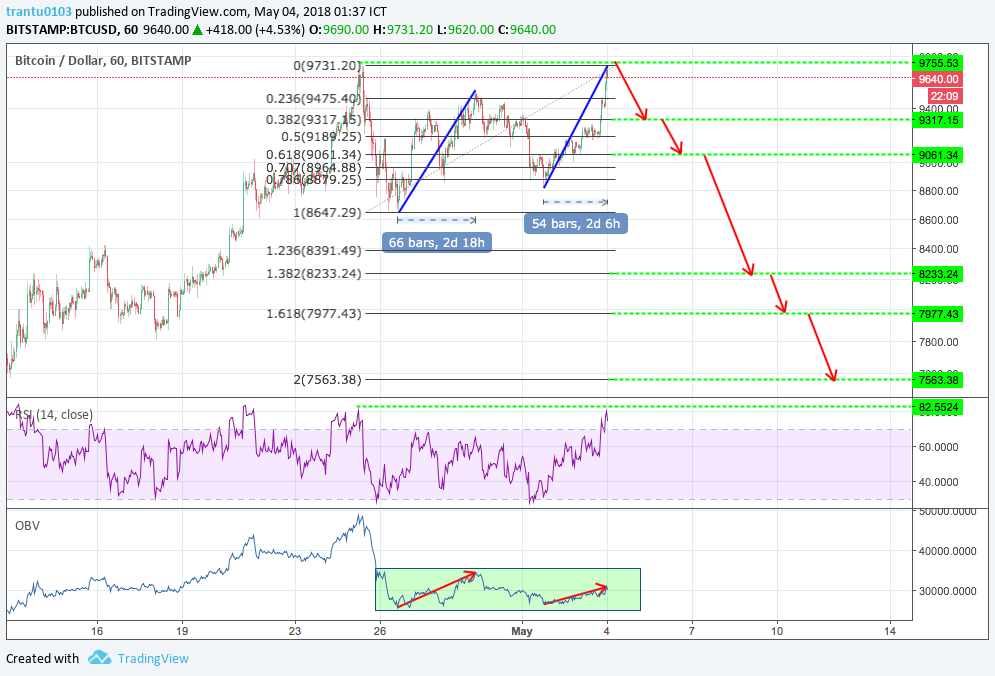Click the BITSTAMP:BTCUSD symbol in header
Image resolution: width=995 pixels, height=676 pixels.
[62, 30]
